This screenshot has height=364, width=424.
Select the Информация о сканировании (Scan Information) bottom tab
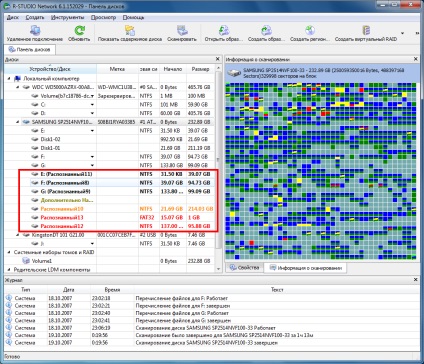coord(305,268)
